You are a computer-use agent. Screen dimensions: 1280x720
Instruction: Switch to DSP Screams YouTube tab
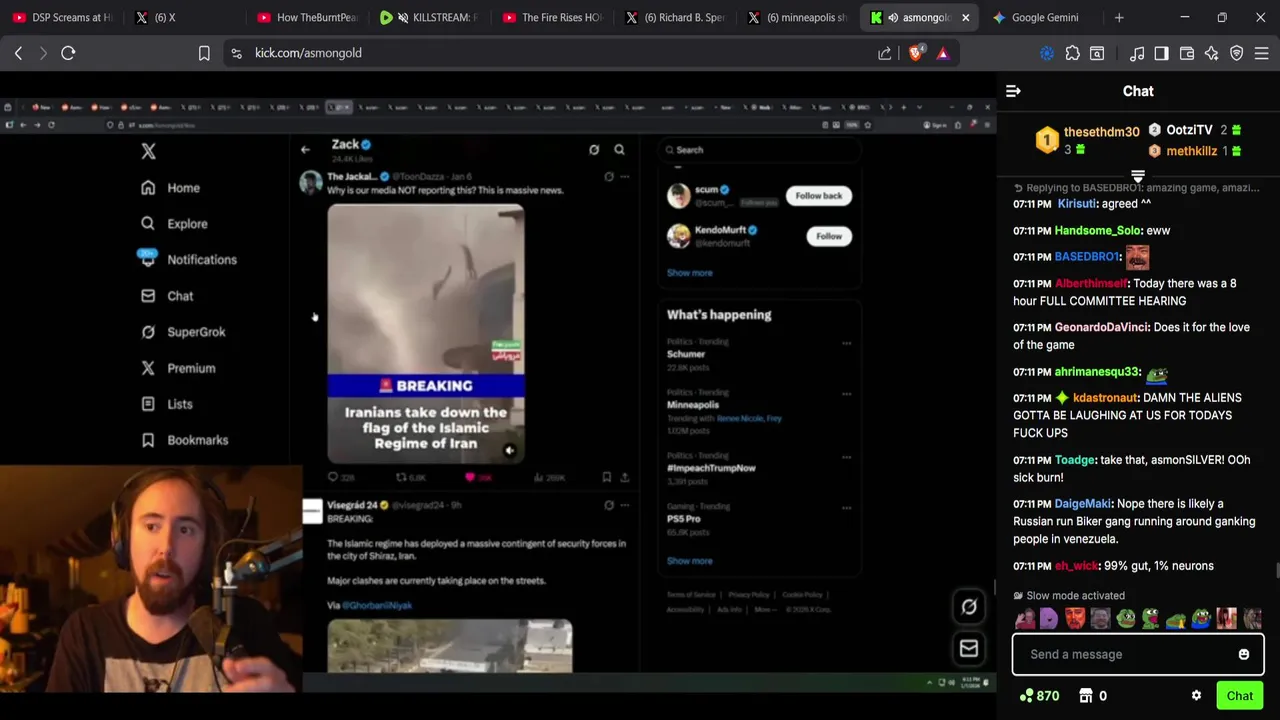64,17
